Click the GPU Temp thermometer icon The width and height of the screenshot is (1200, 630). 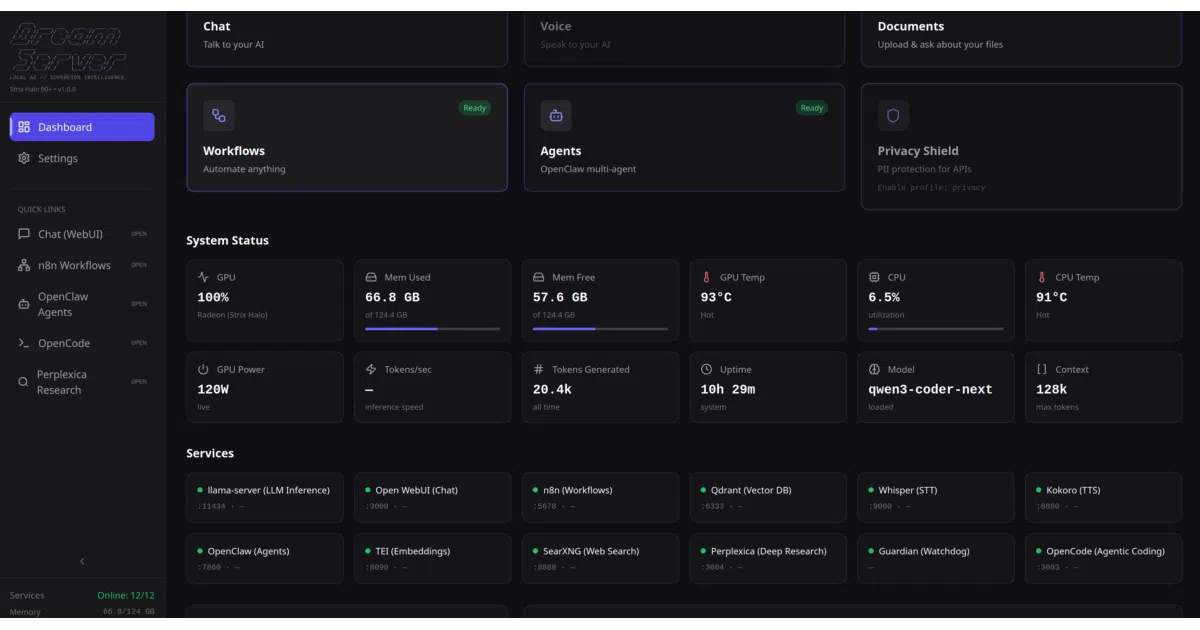pos(707,277)
